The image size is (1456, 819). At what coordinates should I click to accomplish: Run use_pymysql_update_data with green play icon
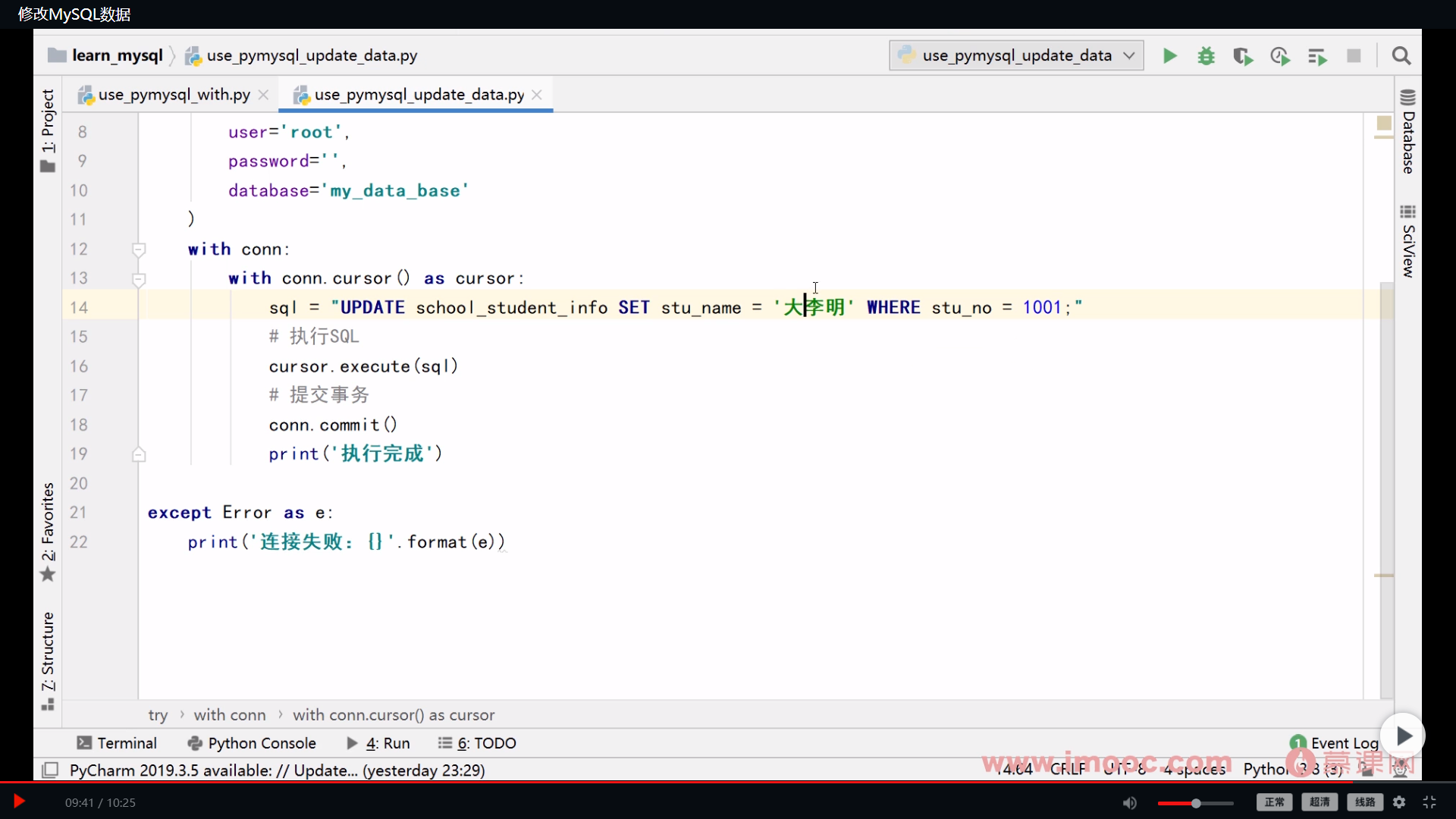click(x=1169, y=55)
